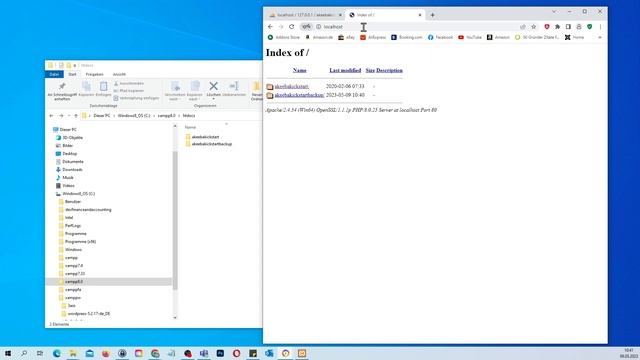Image resolution: width=640 pixels, height=360 pixels.
Task: Open the Freigeben ribbon tab in Explorer
Action: coord(94,74)
